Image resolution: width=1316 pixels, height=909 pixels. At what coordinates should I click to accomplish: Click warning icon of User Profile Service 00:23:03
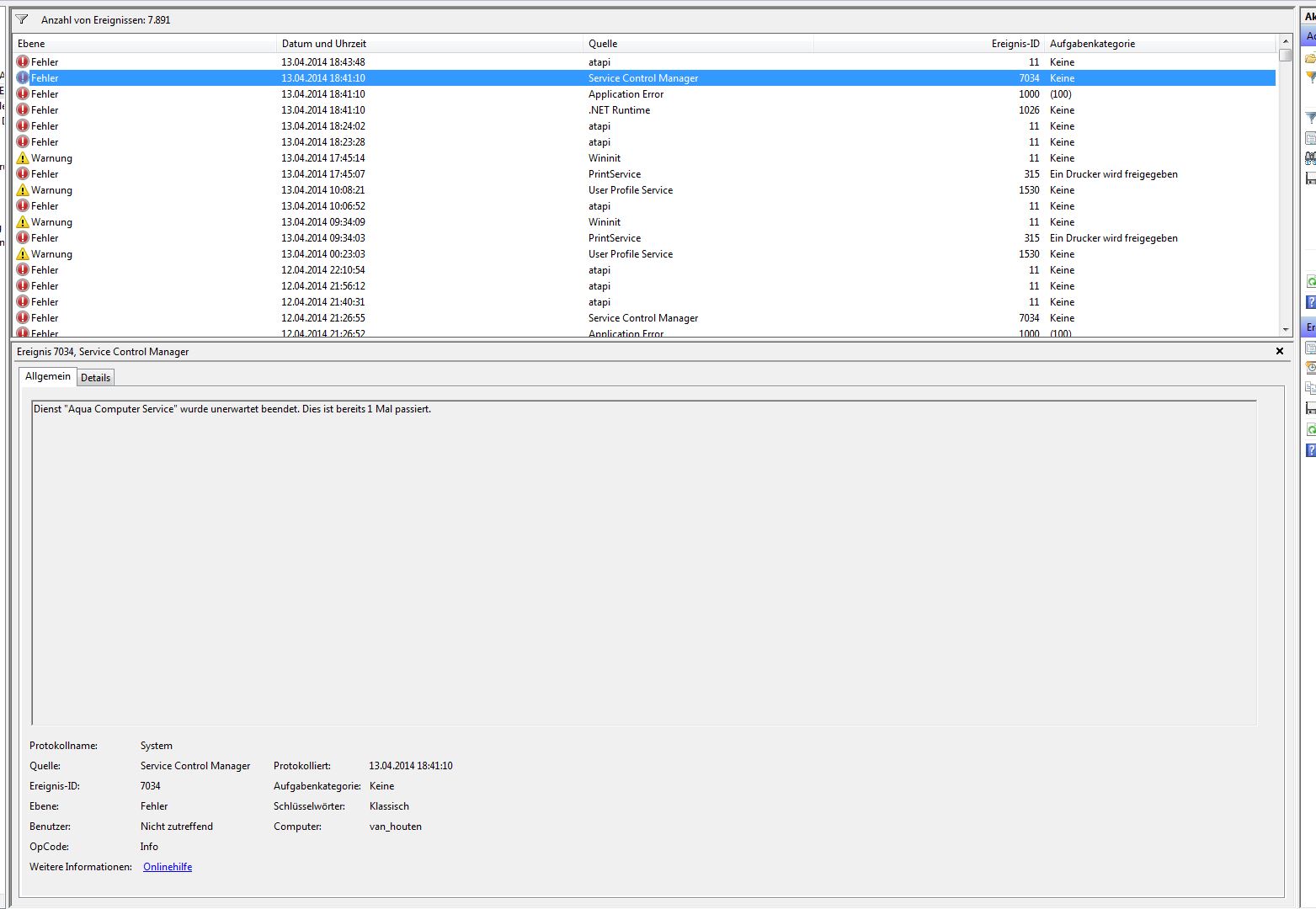(x=23, y=253)
